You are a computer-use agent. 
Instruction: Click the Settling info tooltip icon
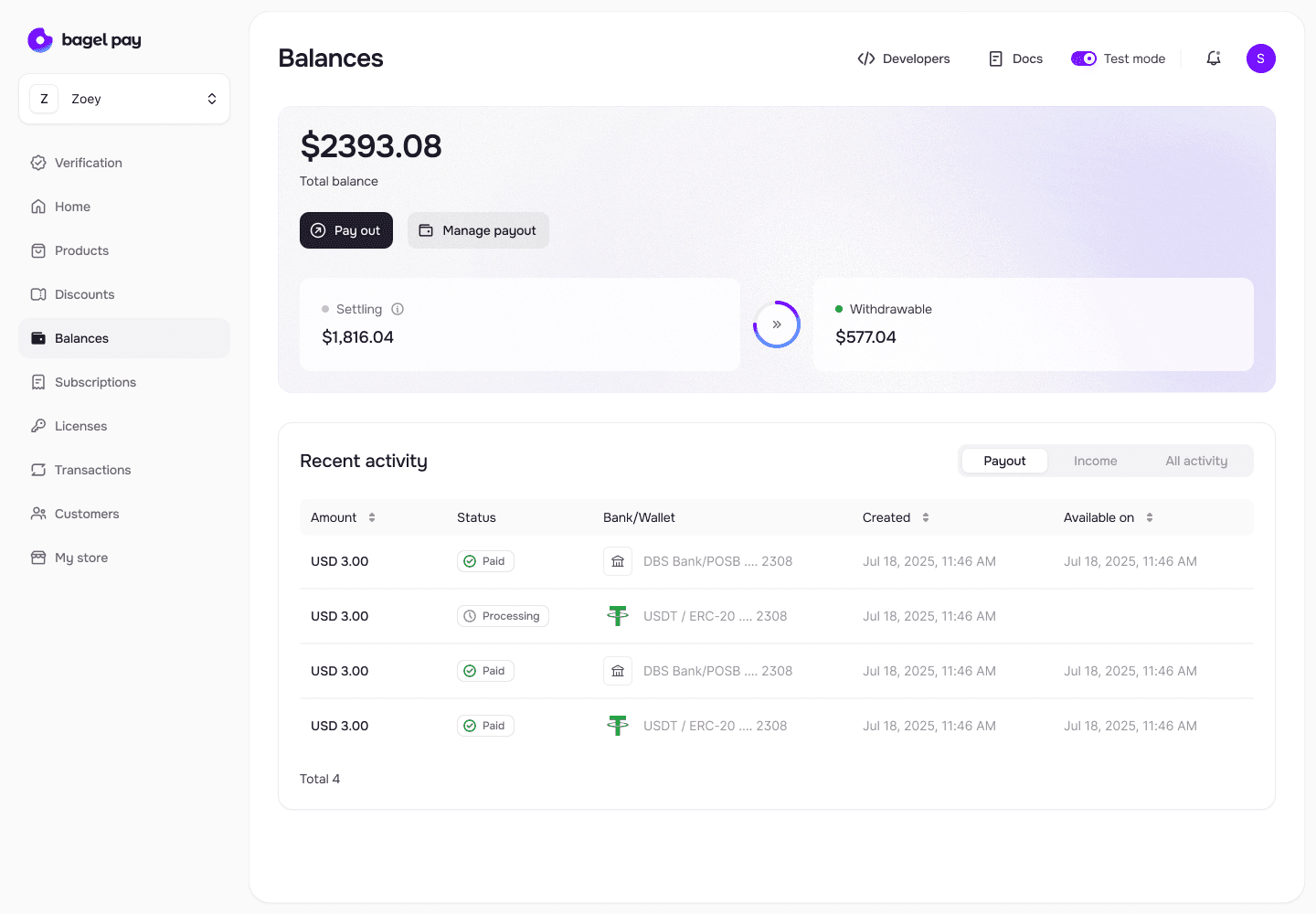(398, 309)
